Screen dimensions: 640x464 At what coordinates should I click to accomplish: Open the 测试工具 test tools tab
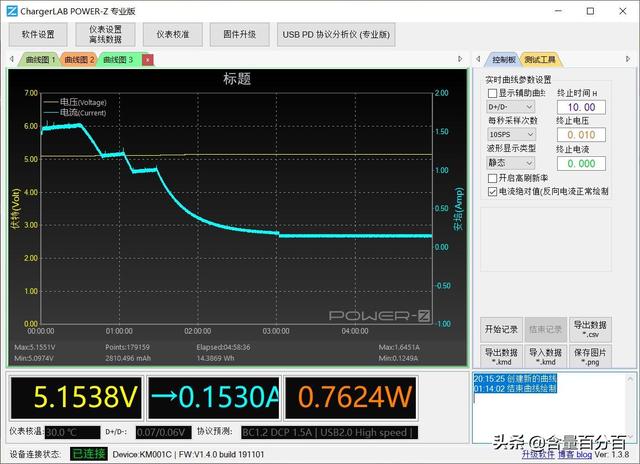pos(540,60)
